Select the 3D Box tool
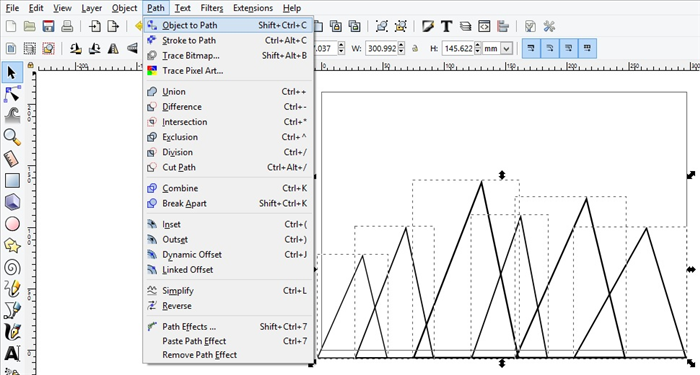This screenshot has height=375, width=700. (x=12, y=202)
